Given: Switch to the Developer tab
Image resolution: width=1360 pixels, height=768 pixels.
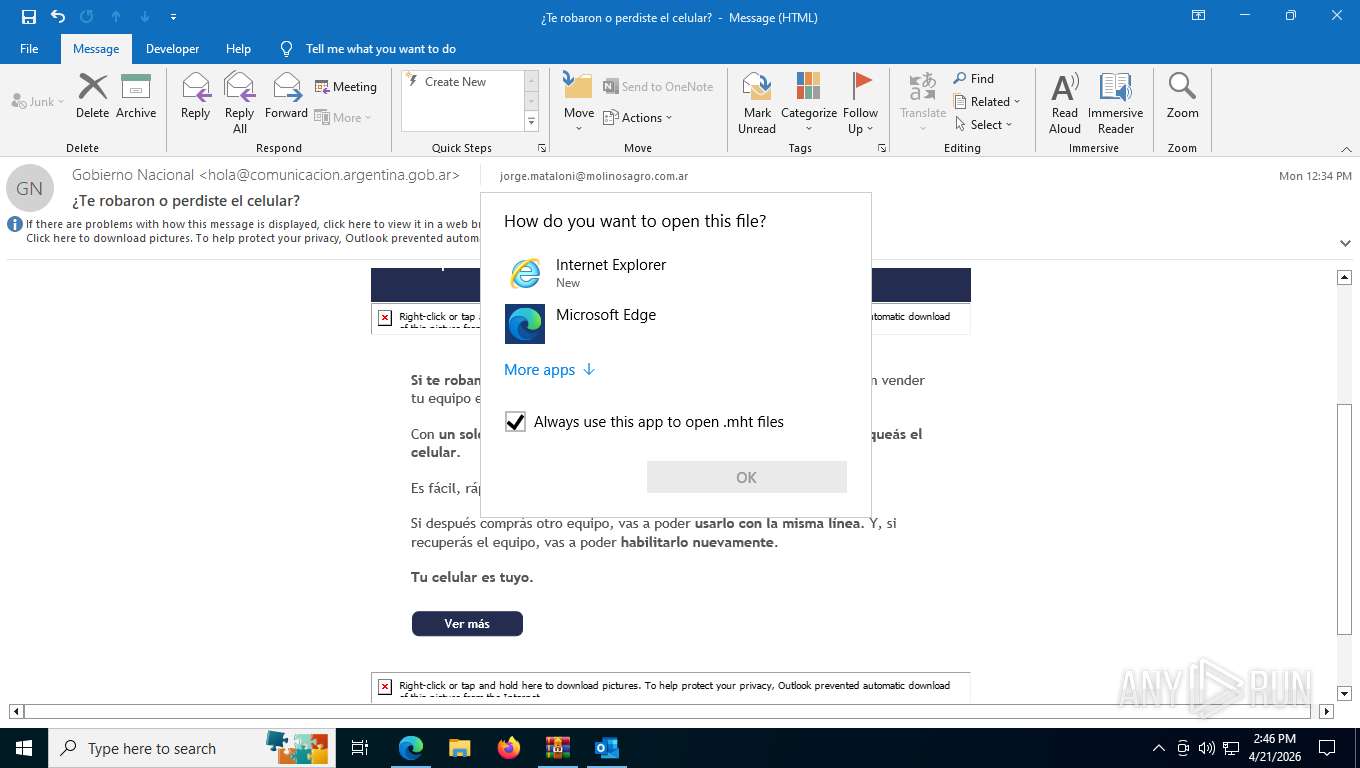Looking at the screenshot, I should pos(172,49).
